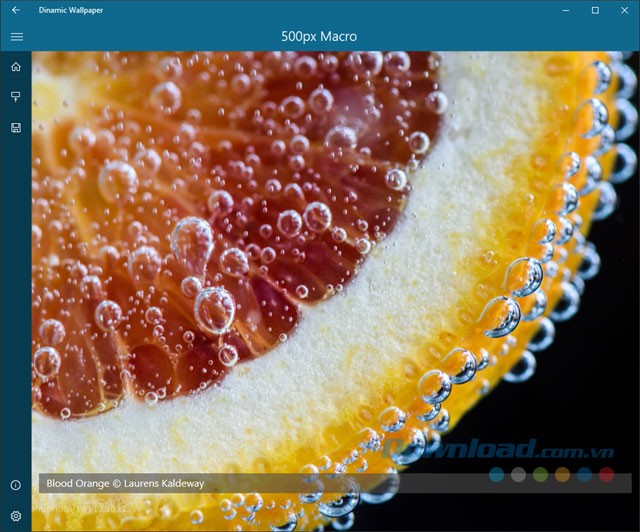
Task: Maximize the Dinamic Wallpaper window
Action: click(595, 10)
